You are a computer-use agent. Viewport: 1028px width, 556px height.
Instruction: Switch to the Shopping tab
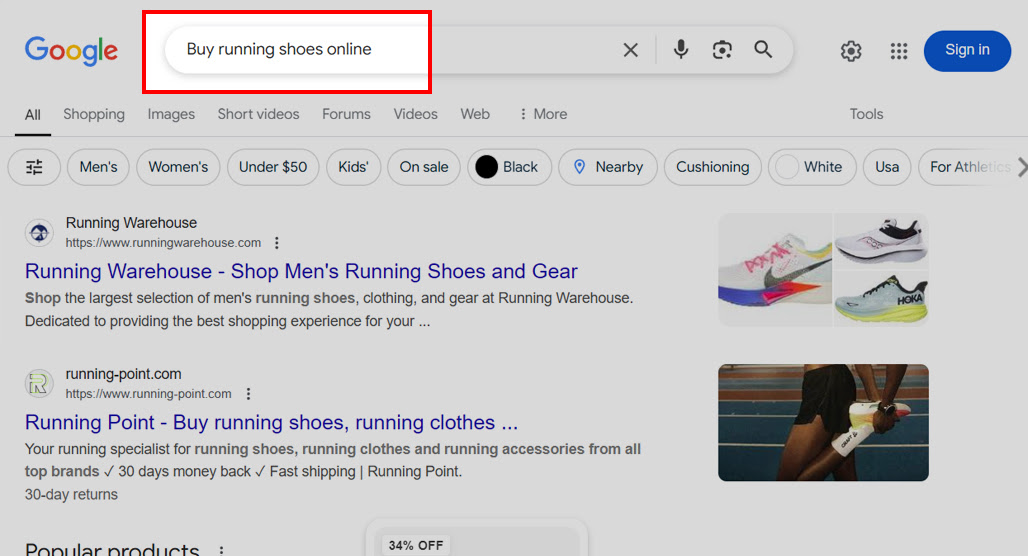pos(94,114)
